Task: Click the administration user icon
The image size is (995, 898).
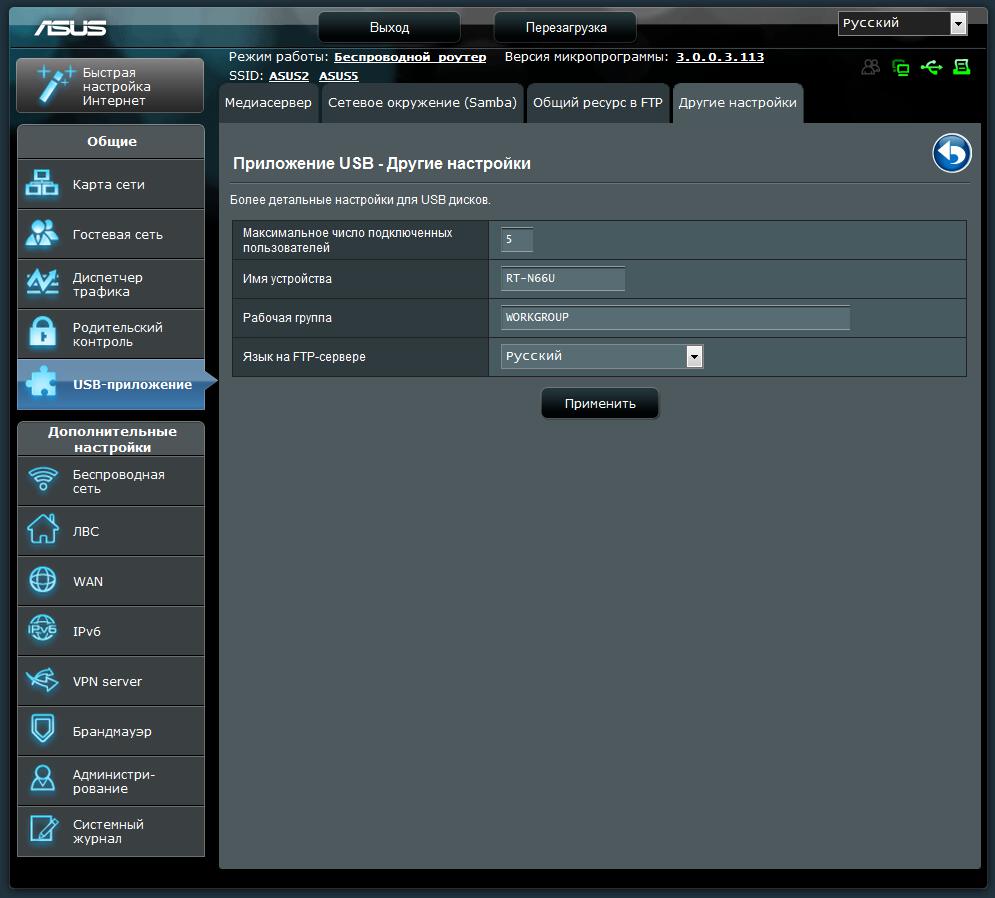Action: click(43, 779)
